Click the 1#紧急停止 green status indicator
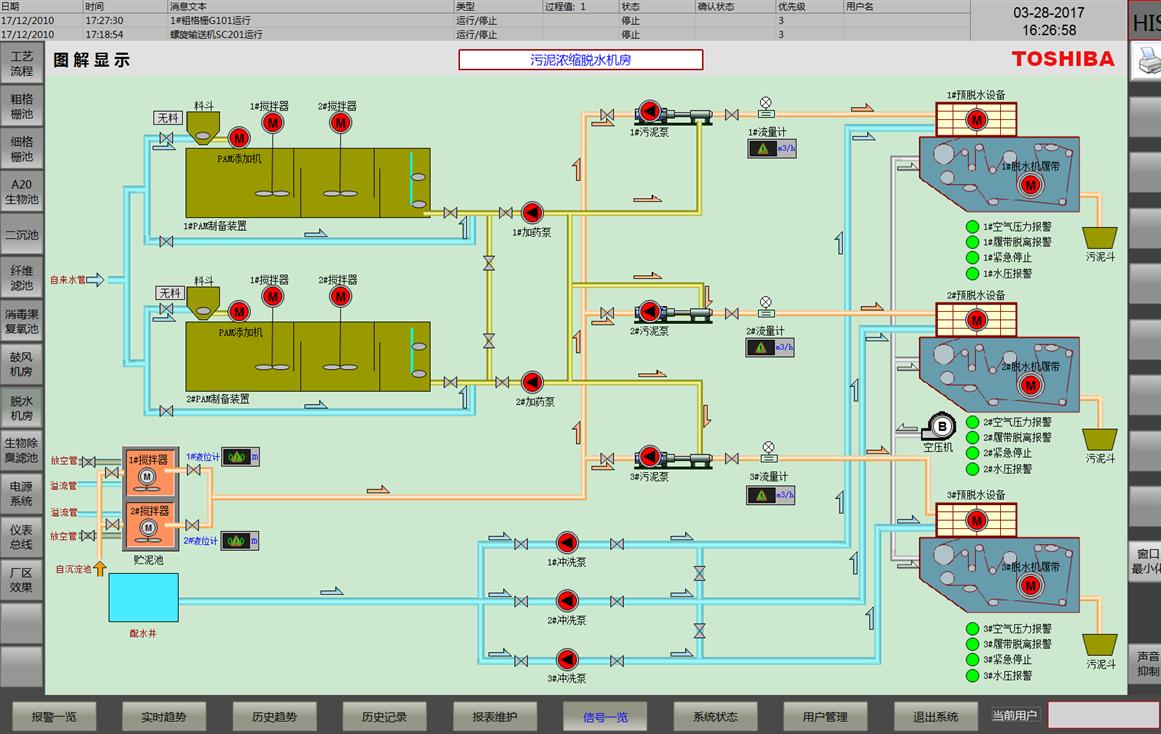Image resolution: width=1161 pixels, height=734 pixels. tap(972, 258)
